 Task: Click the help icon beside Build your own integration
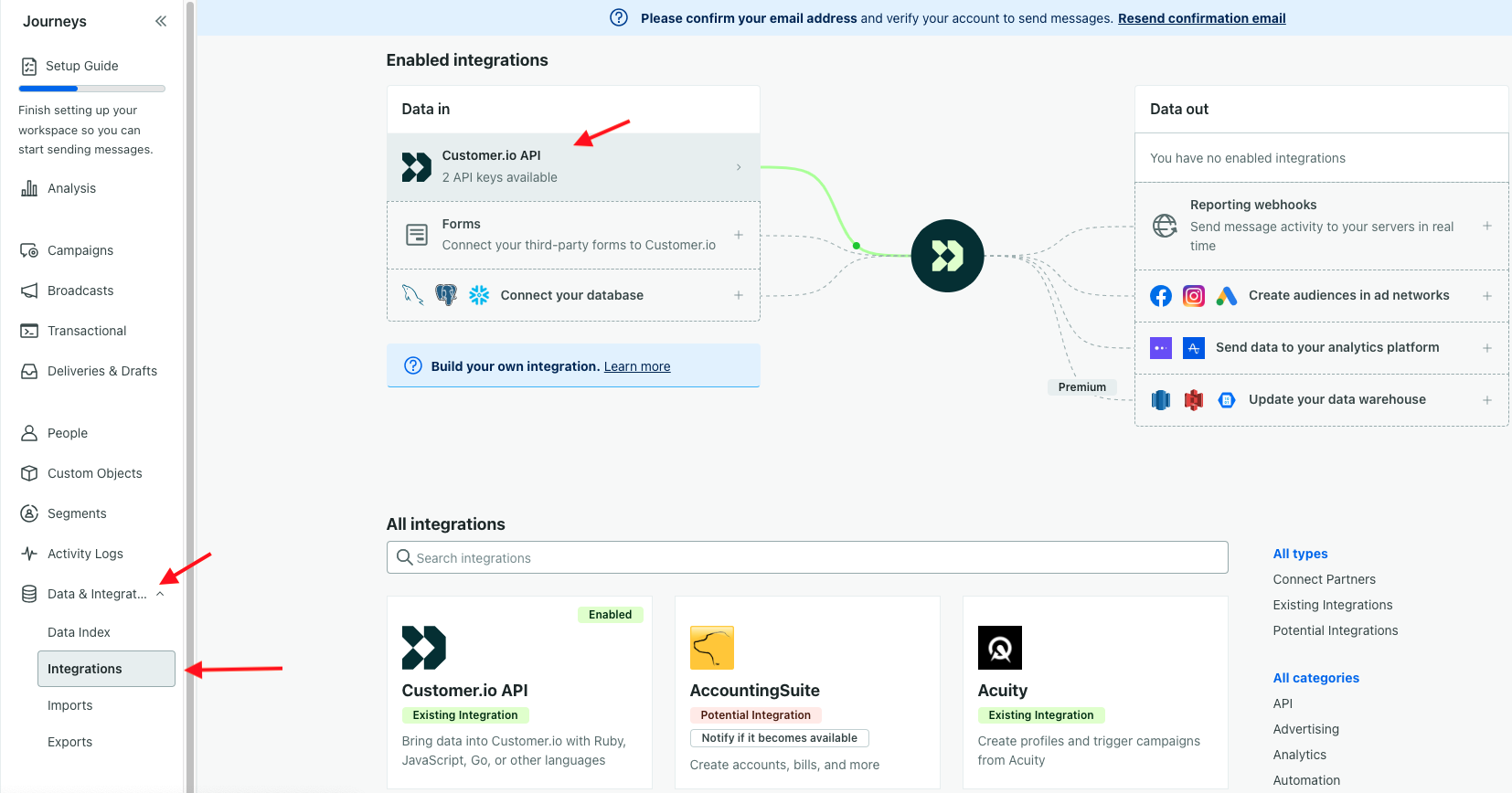[413, 365]
